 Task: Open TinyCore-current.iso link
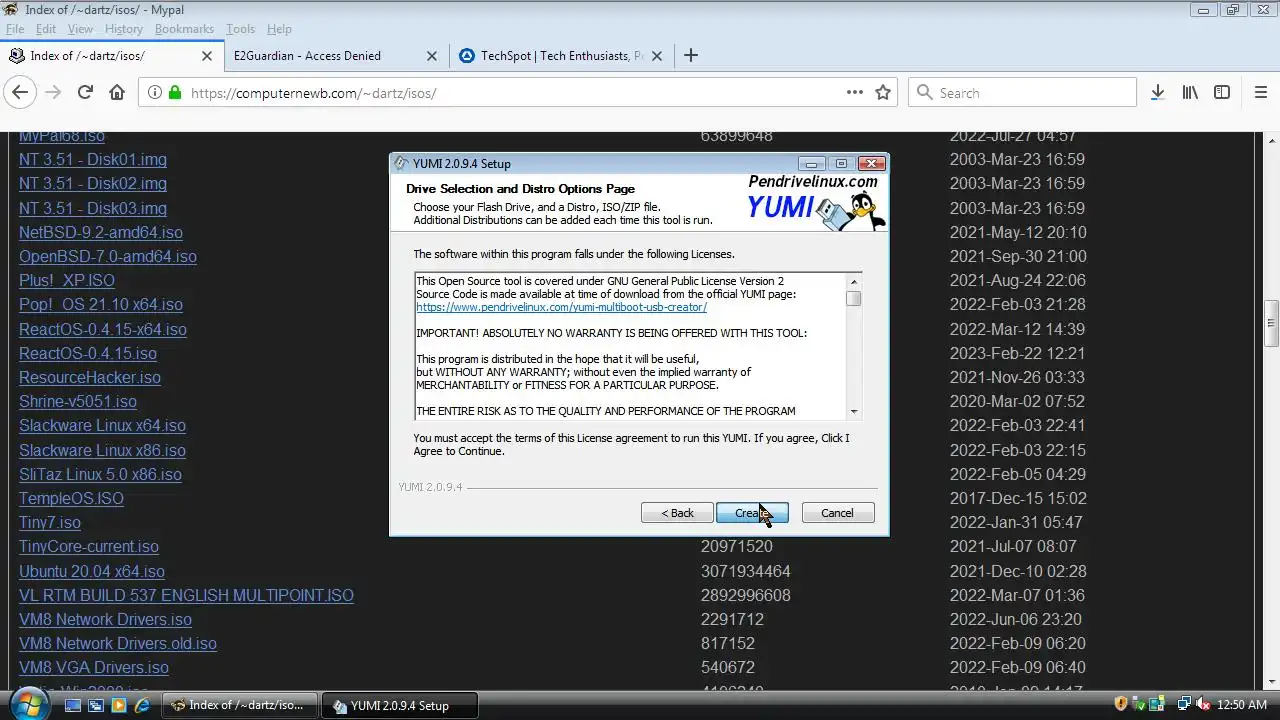(x=89, y=546)
